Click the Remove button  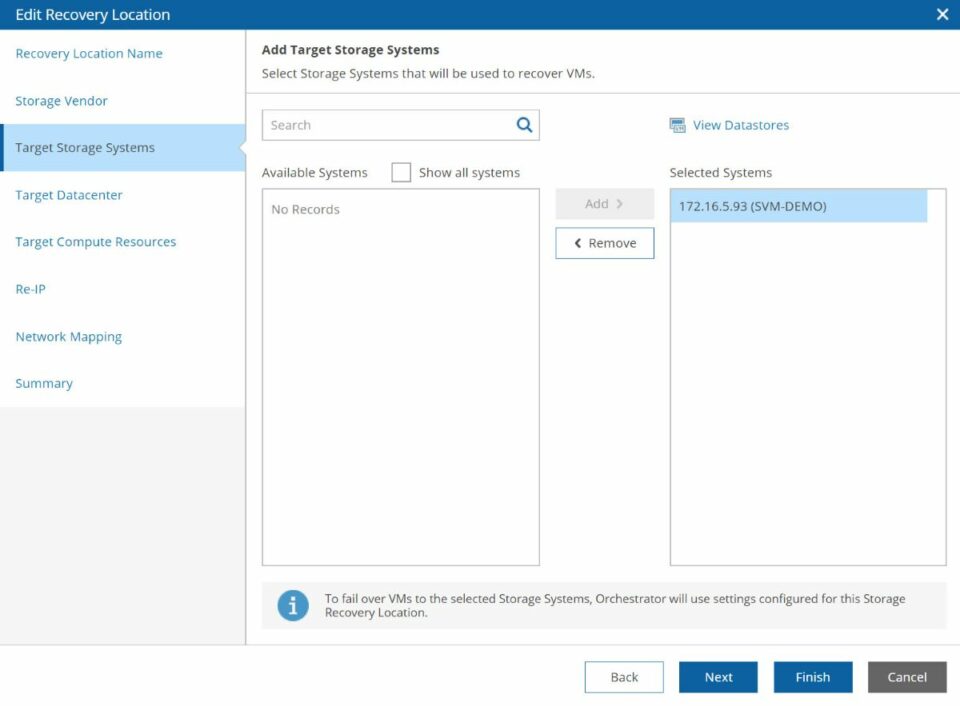[604, 243]
